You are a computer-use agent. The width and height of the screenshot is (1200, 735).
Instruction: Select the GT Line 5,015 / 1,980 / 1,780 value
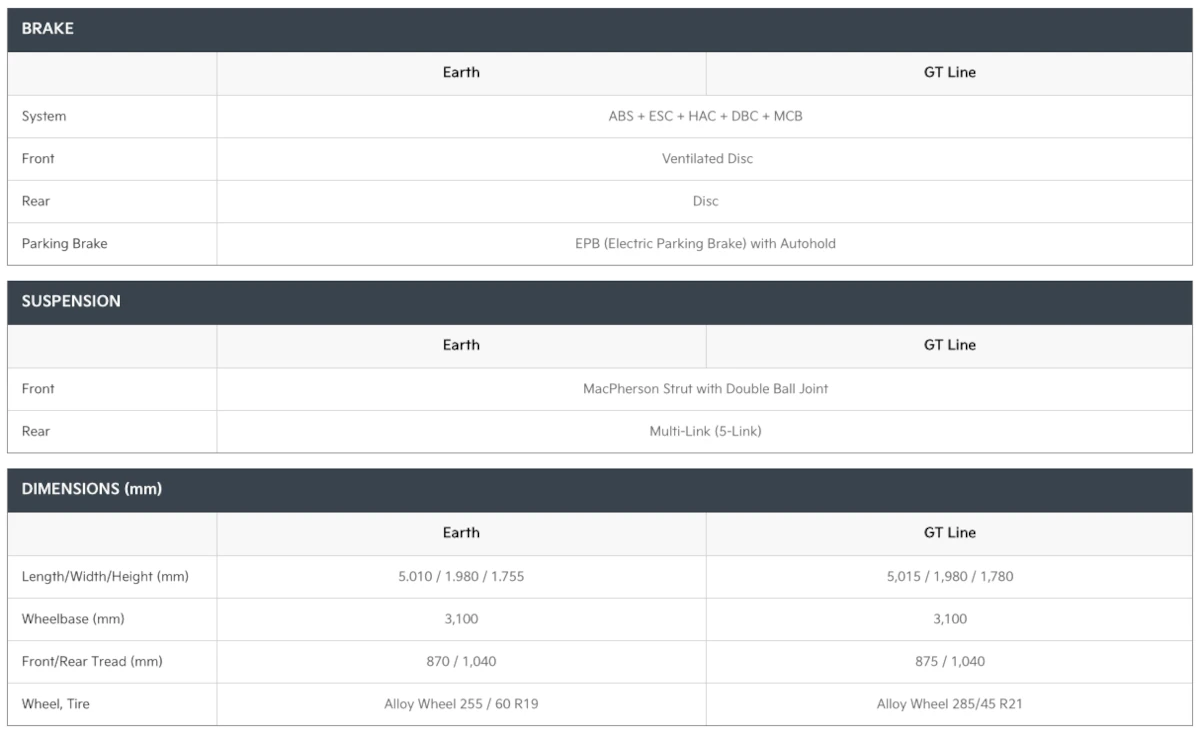tap(949, 577)
